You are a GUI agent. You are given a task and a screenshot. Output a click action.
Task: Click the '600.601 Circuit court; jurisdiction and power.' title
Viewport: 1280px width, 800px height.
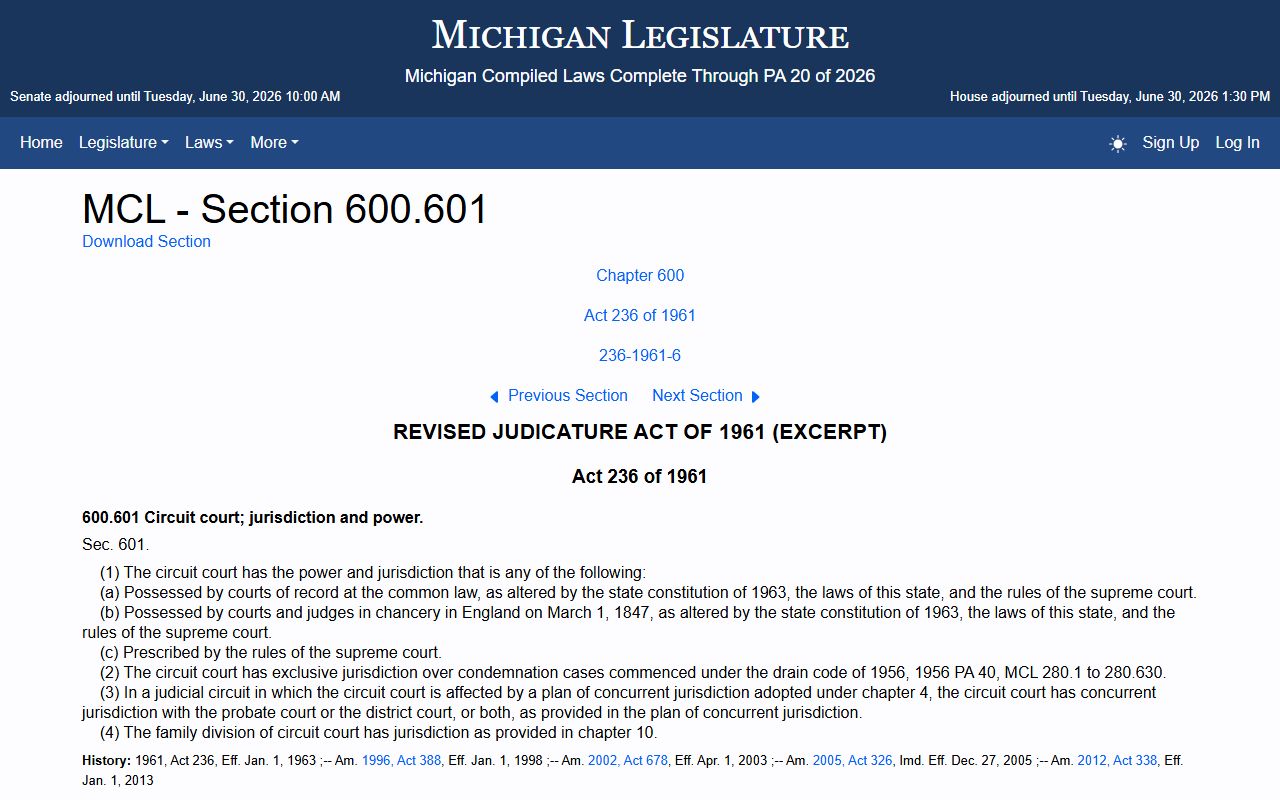click(x=253, y=518)
